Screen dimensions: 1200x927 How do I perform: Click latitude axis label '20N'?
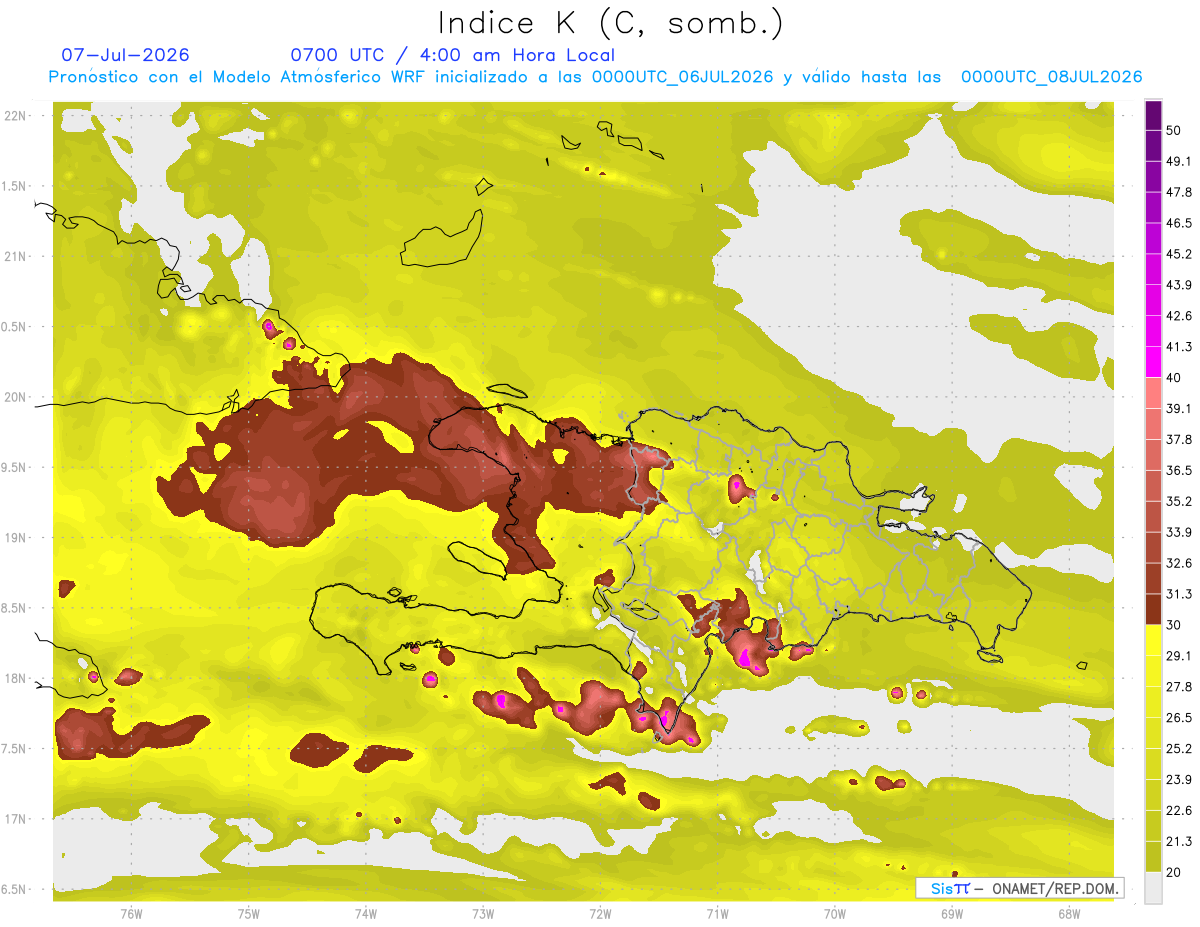point(14,397)
